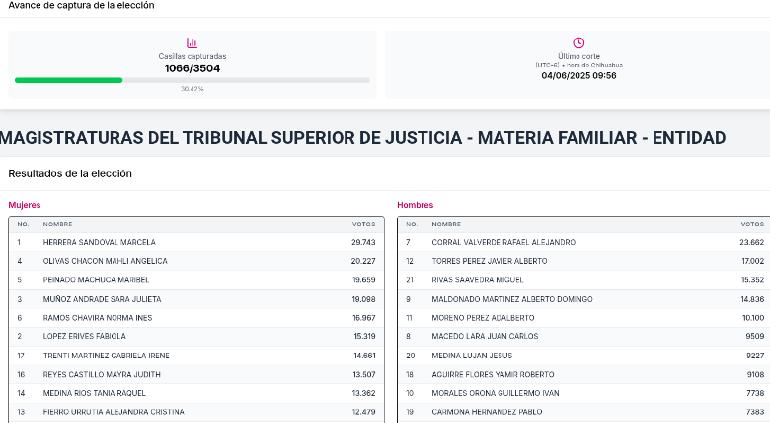Select the timestamp 04/06/2025 09:56
The width and height of the screenshot is (770, 423).
578,75
